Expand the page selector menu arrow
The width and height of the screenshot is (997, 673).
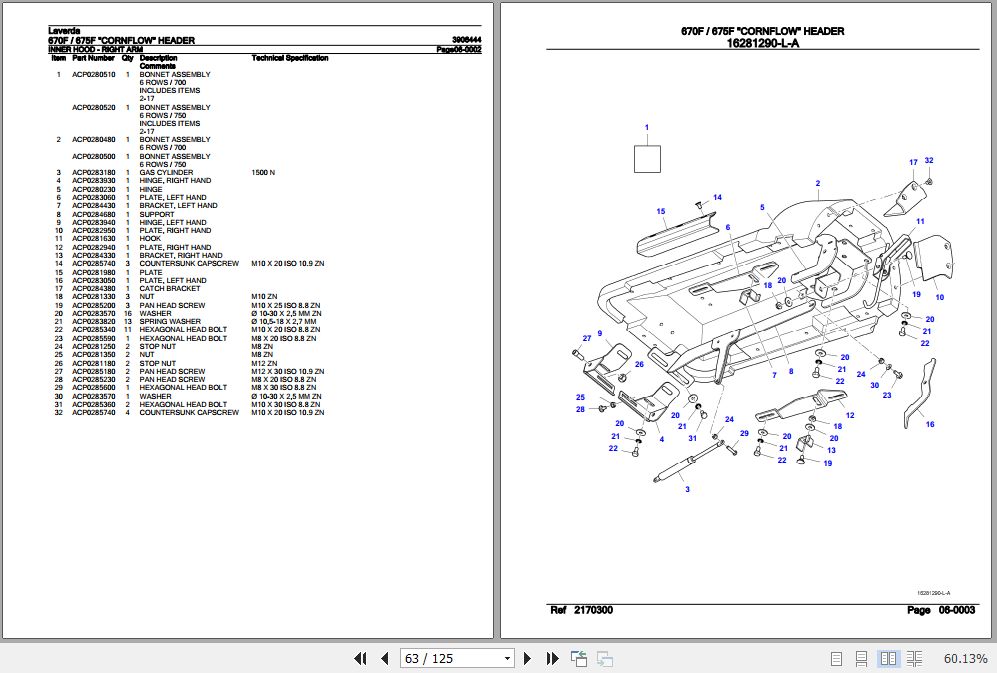pyautogui.click(x=507, y=658)
